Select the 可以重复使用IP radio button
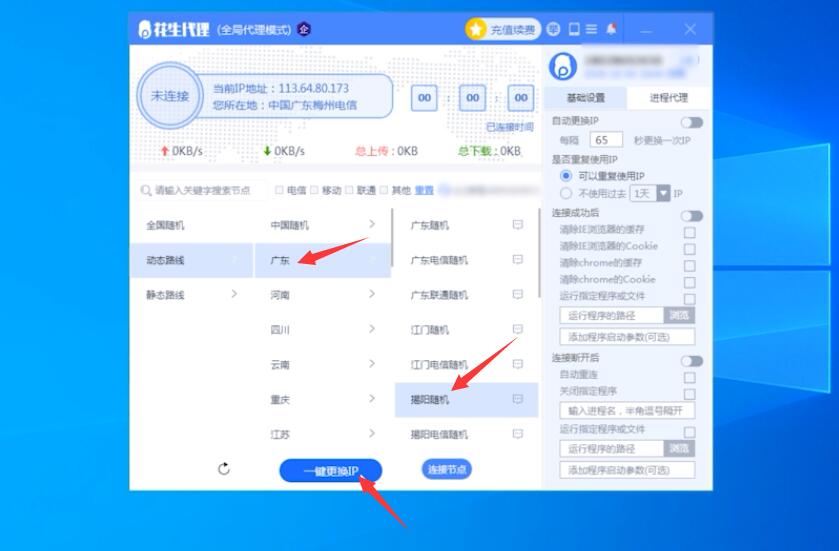839x551 pixels. (x=566, y=176)
